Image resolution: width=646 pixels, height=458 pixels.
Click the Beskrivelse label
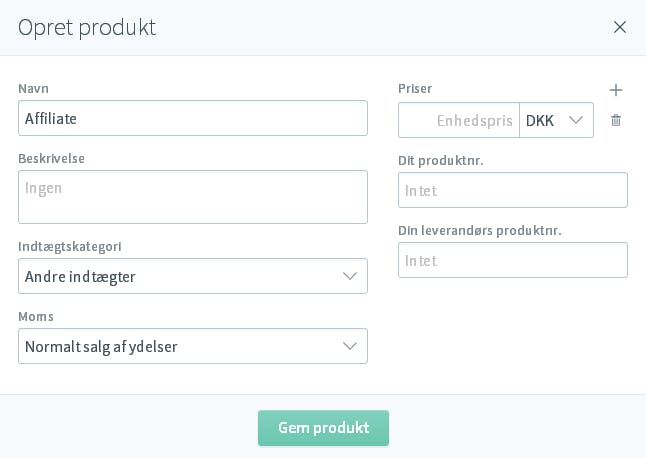click(51, 159)
